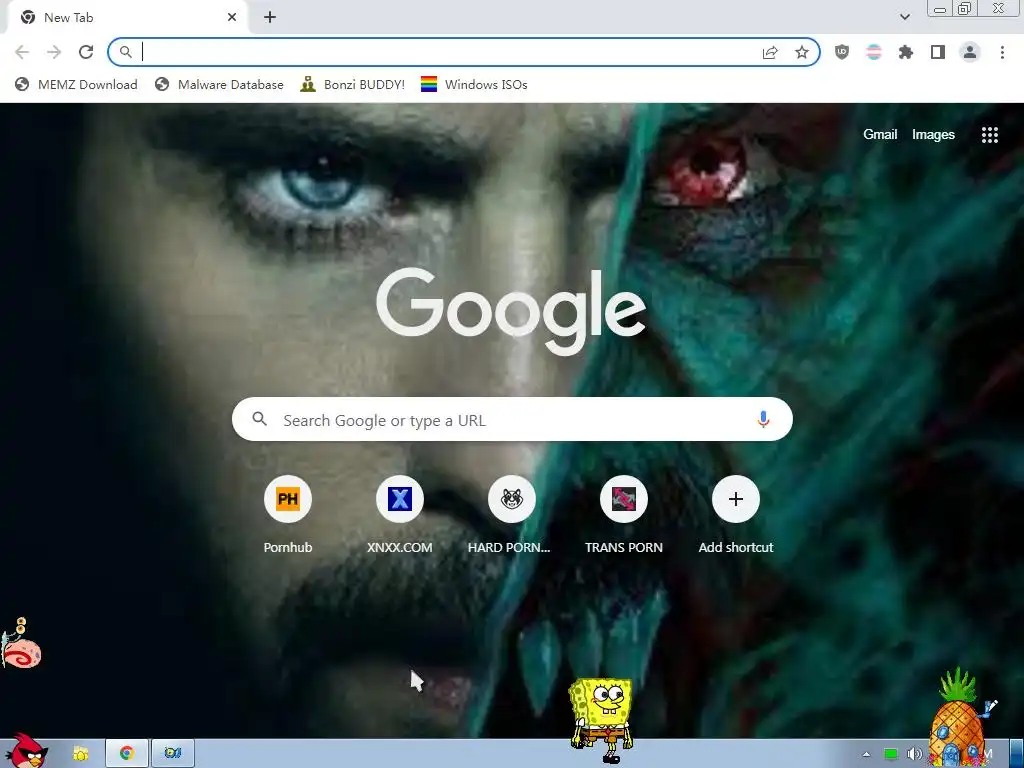The width and height of the screenshot is (1024, 768).
Task: Add a new shortcut tile
Action: 735,515
